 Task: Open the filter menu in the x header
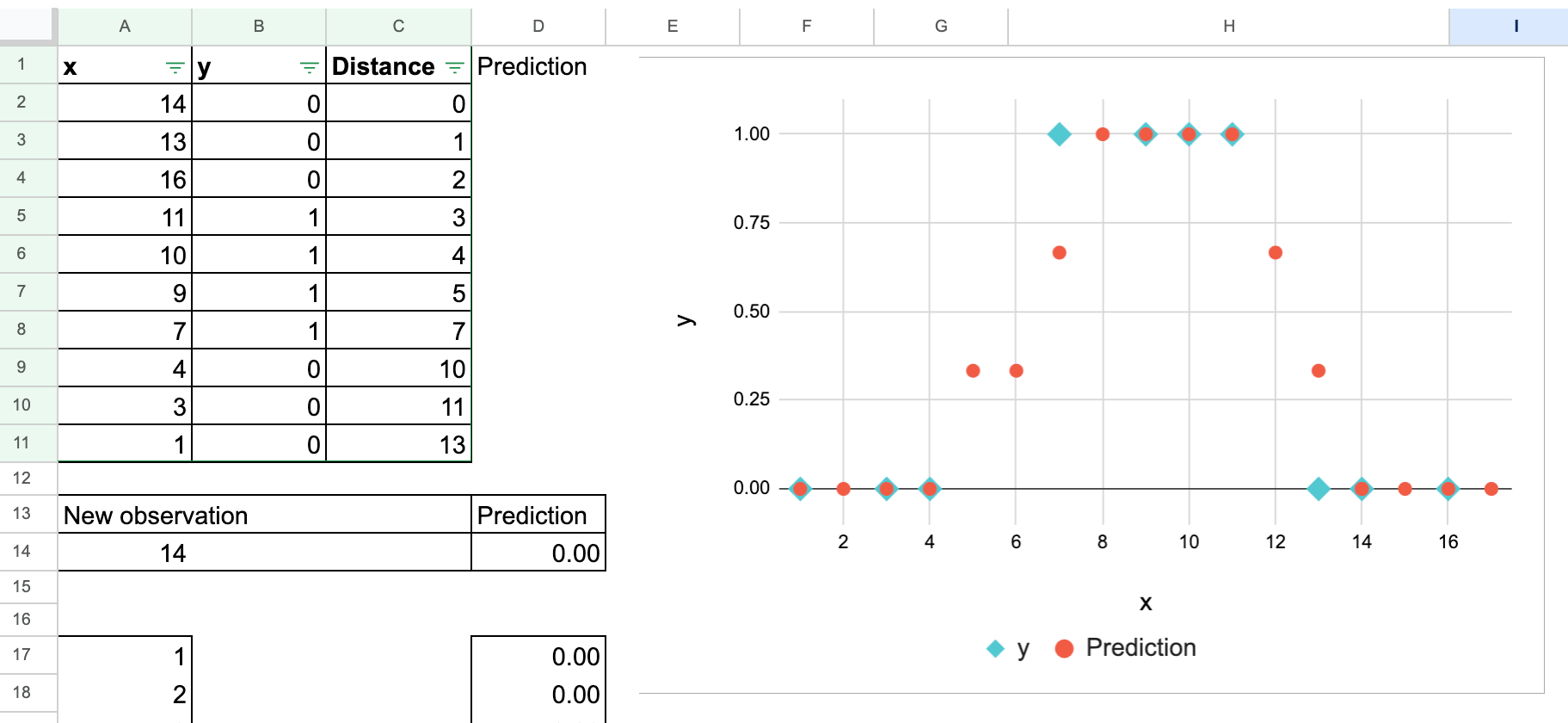pyautogui.click(x=175, y=67)
